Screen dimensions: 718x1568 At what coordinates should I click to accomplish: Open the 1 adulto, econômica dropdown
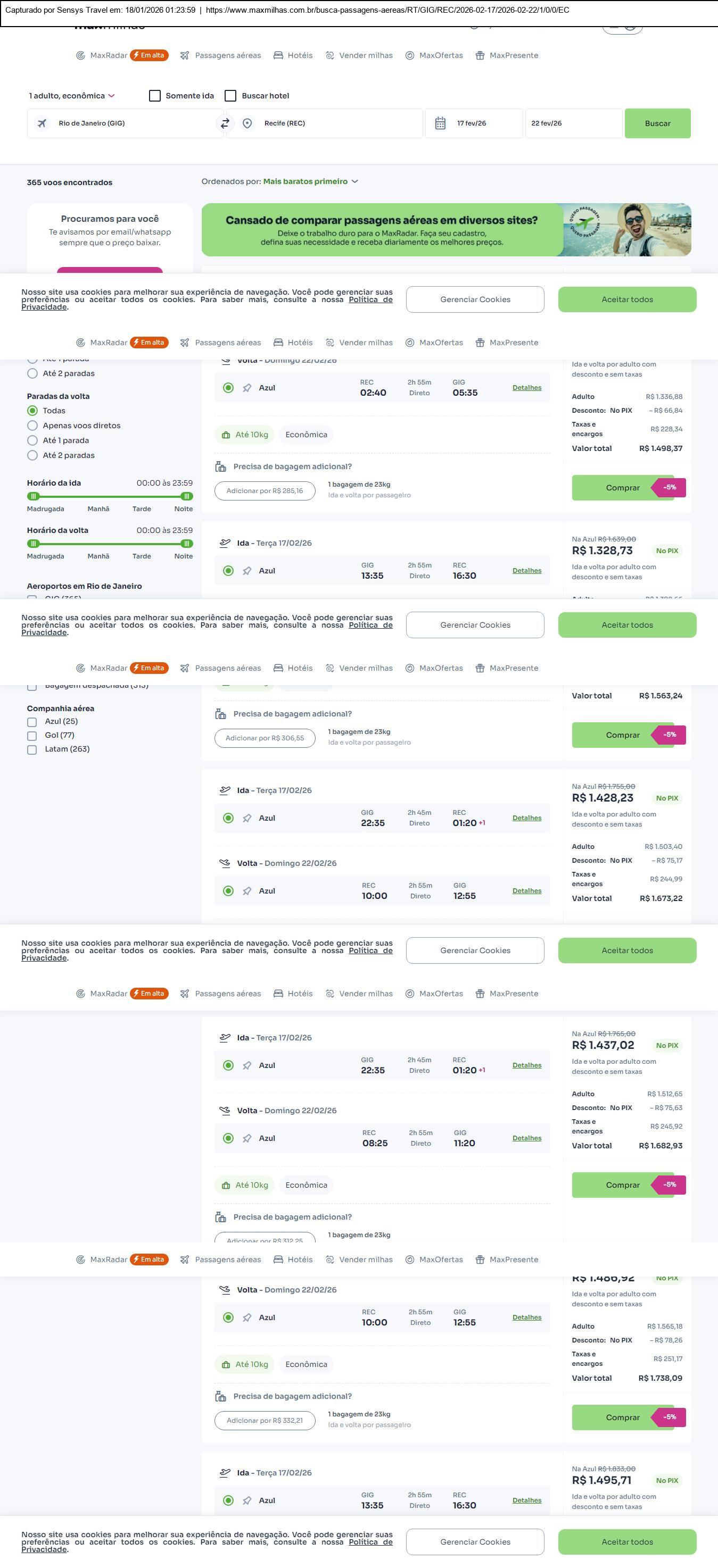[72, 96]
